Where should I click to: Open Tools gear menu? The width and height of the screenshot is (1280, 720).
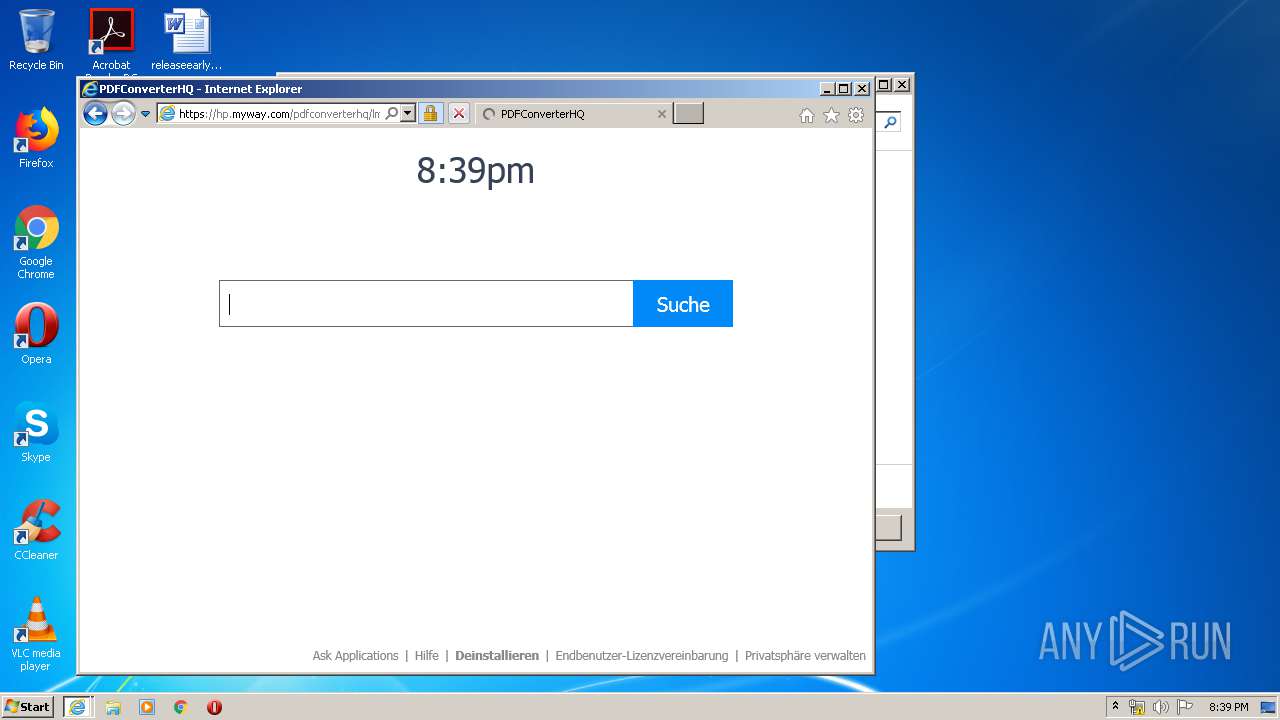[x=856, y=116]
